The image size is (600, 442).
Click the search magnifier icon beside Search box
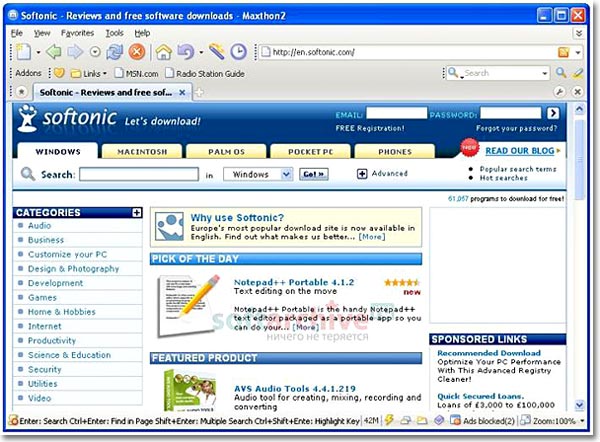[x=561, y=73]
